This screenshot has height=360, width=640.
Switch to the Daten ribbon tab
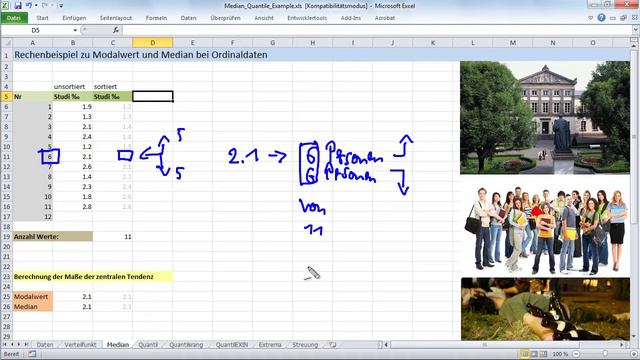point(189,18)
